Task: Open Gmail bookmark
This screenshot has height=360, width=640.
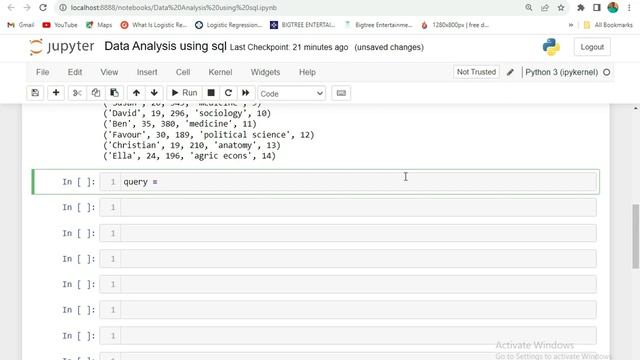Action: [x=21, y=25]
